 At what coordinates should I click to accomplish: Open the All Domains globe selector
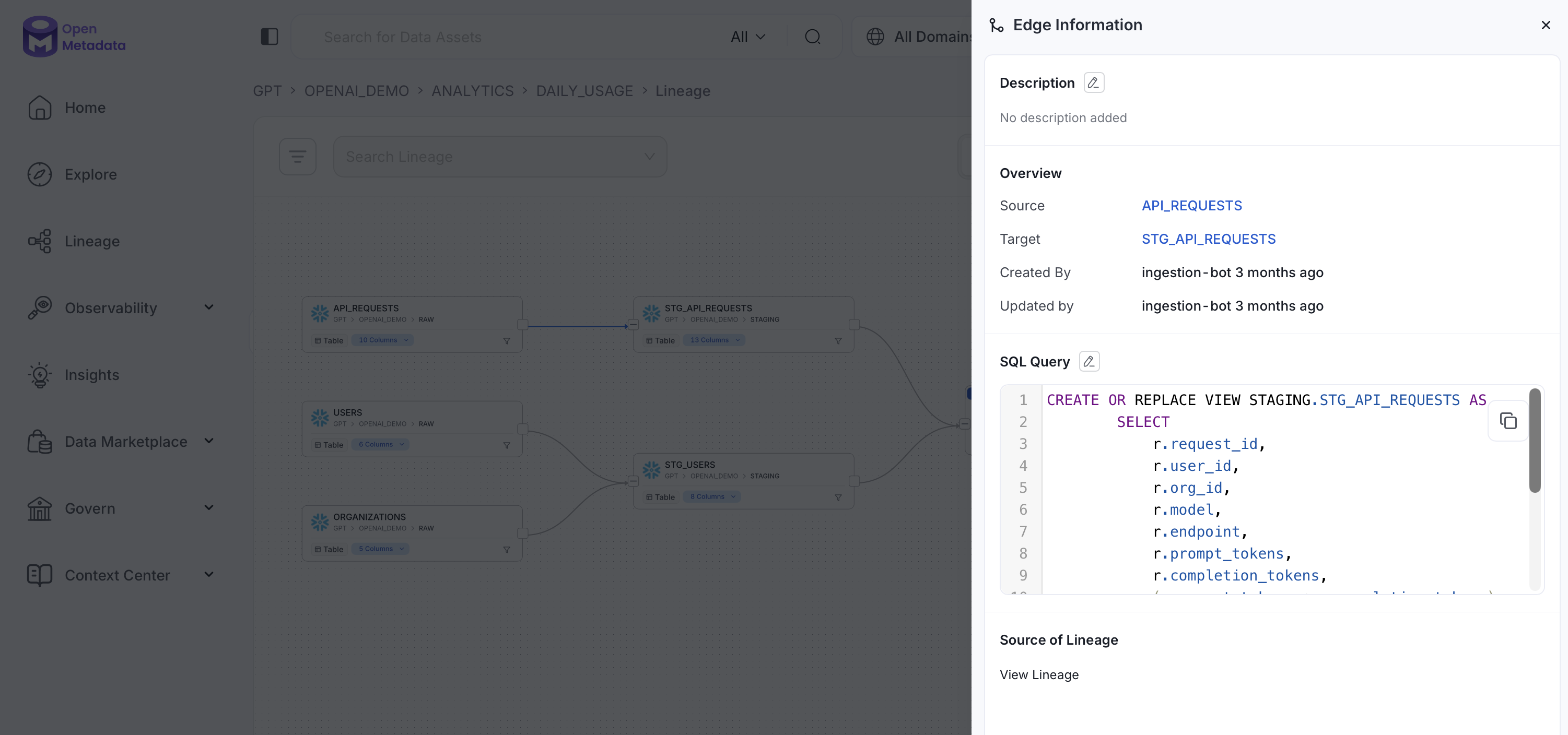[x=919, y=37]
